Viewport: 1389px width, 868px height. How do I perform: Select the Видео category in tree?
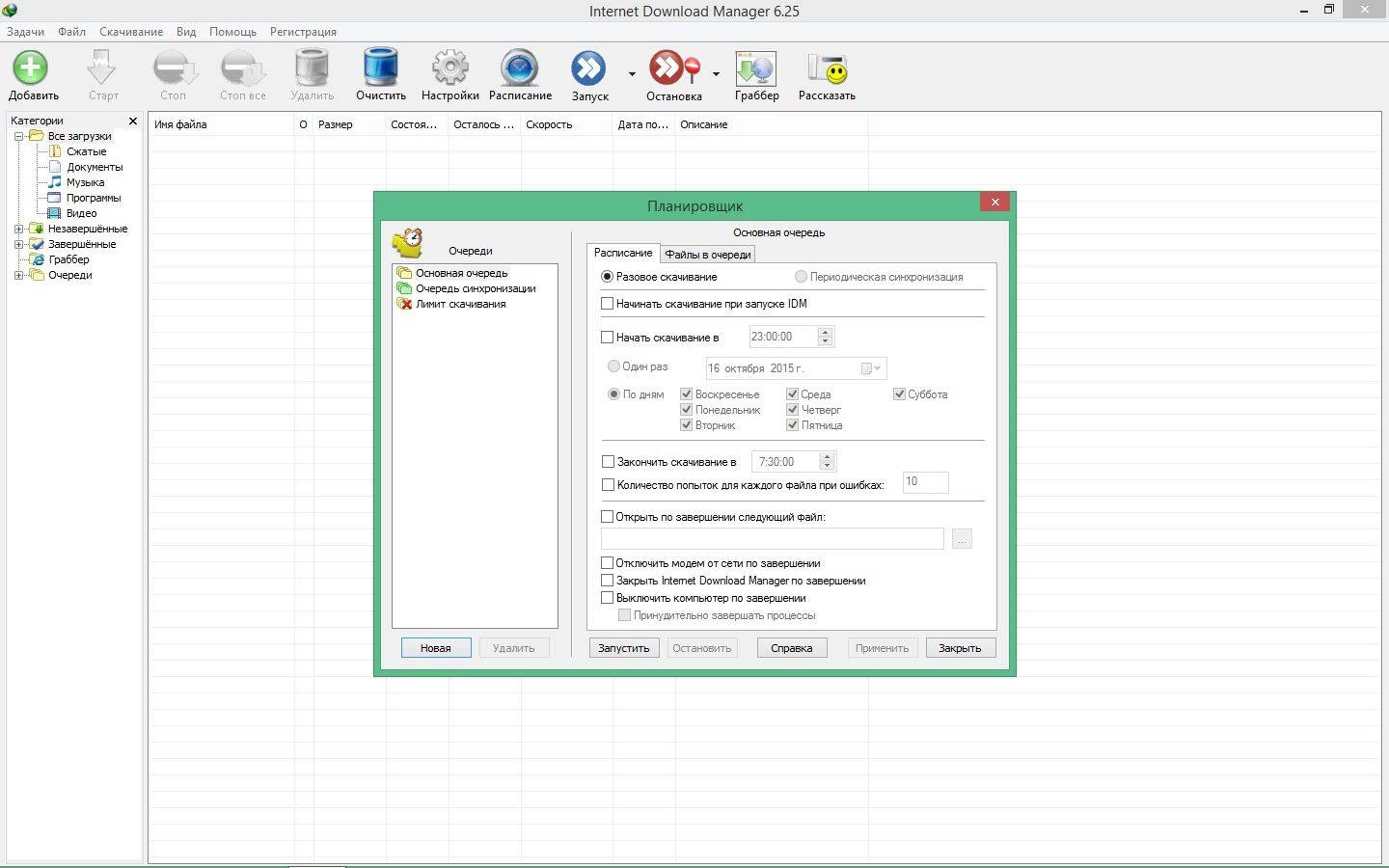(x=81, y=213)
